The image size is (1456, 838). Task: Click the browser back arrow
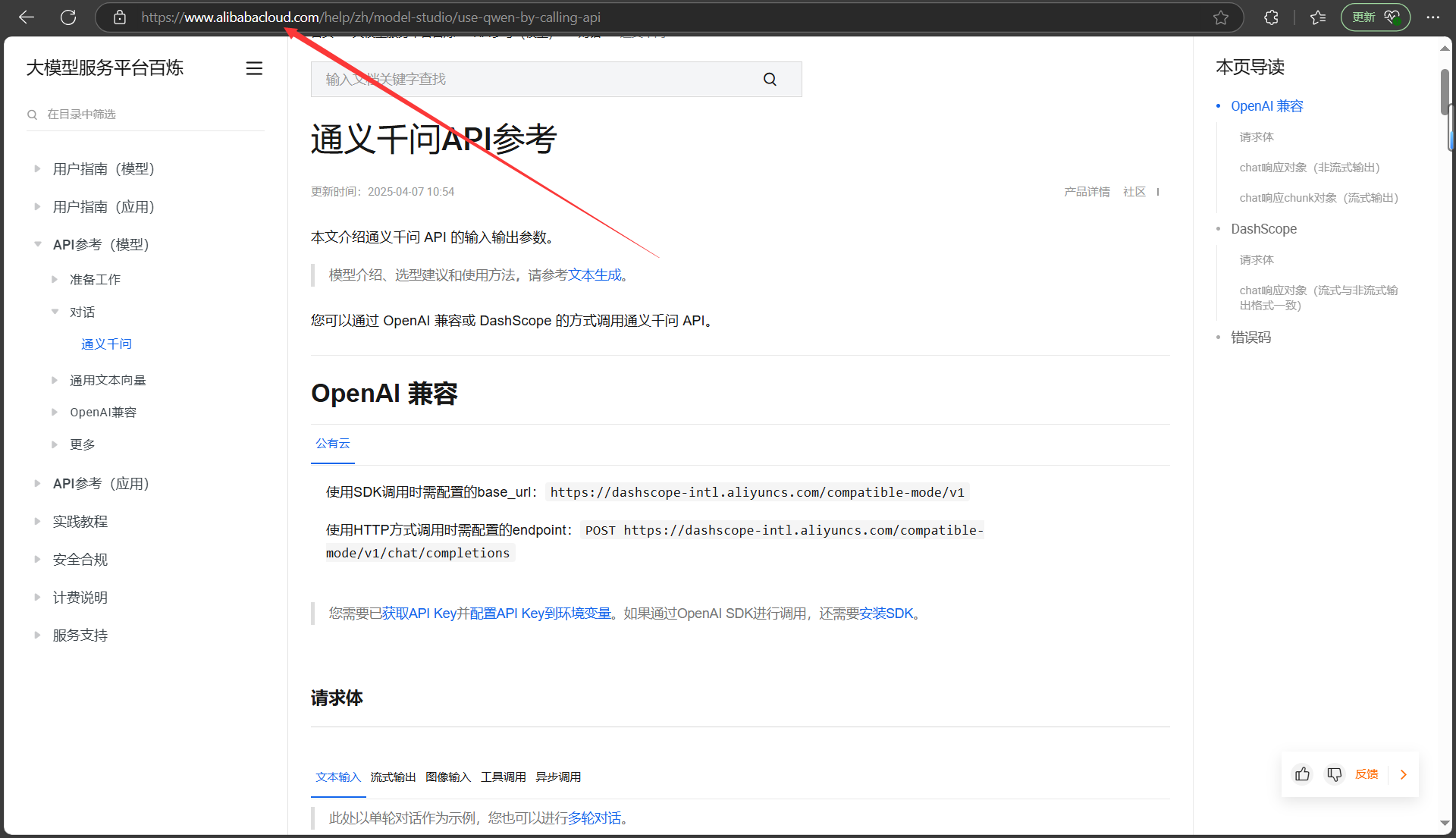click(x=27, y=17)
